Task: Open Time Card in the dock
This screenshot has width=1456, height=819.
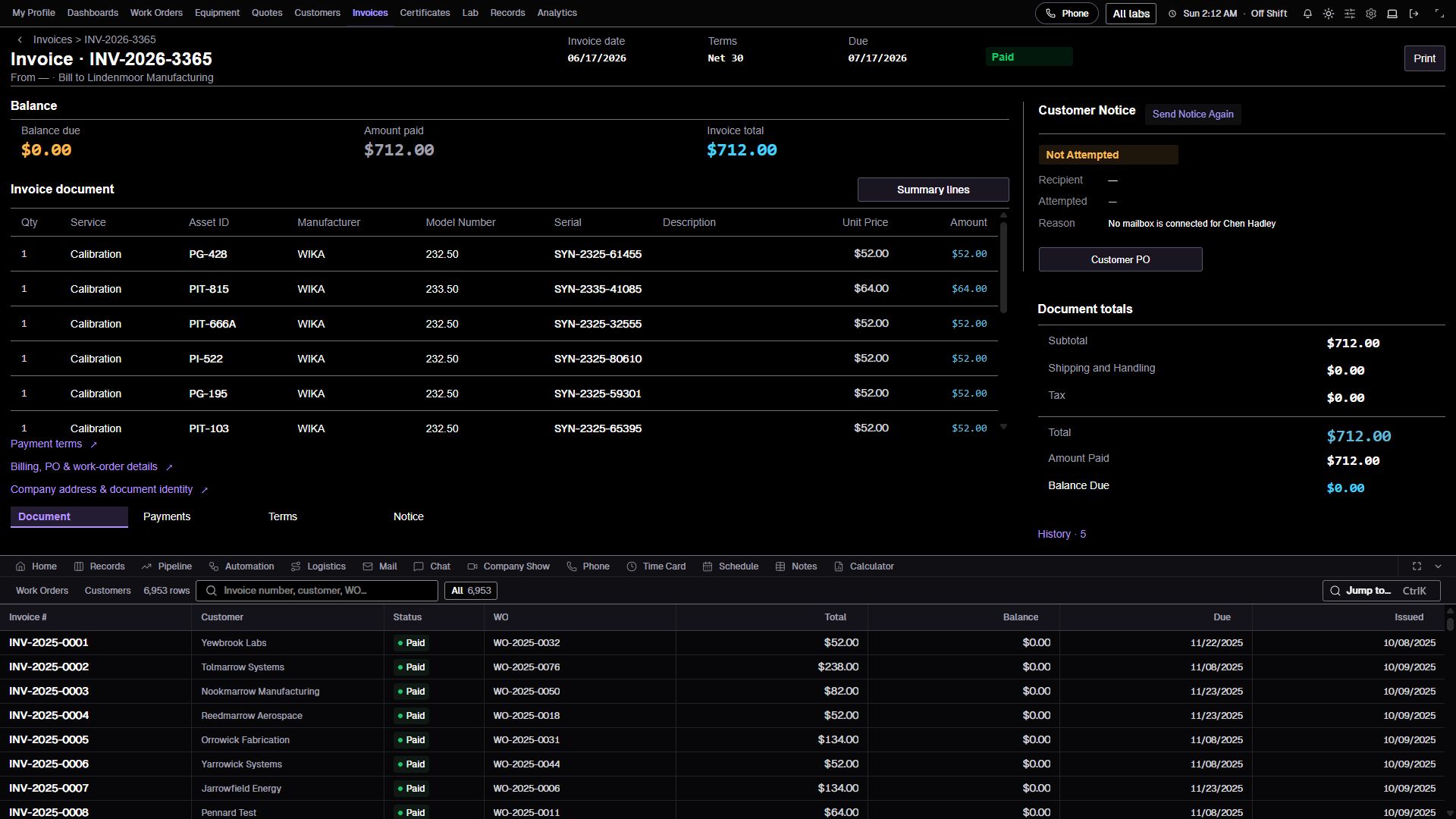Action: 656,566
